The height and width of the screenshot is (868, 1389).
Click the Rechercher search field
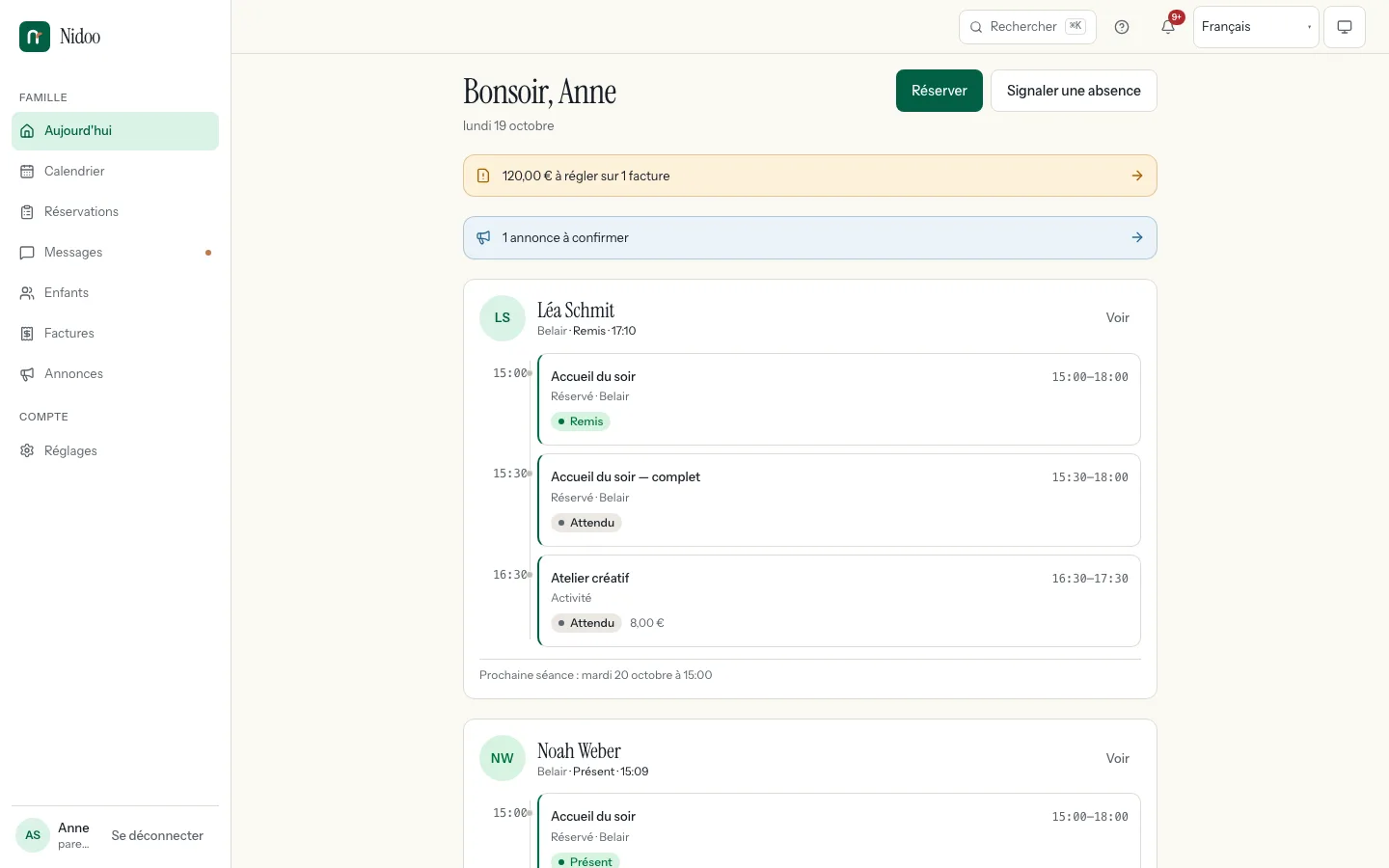pos(1027,27)
